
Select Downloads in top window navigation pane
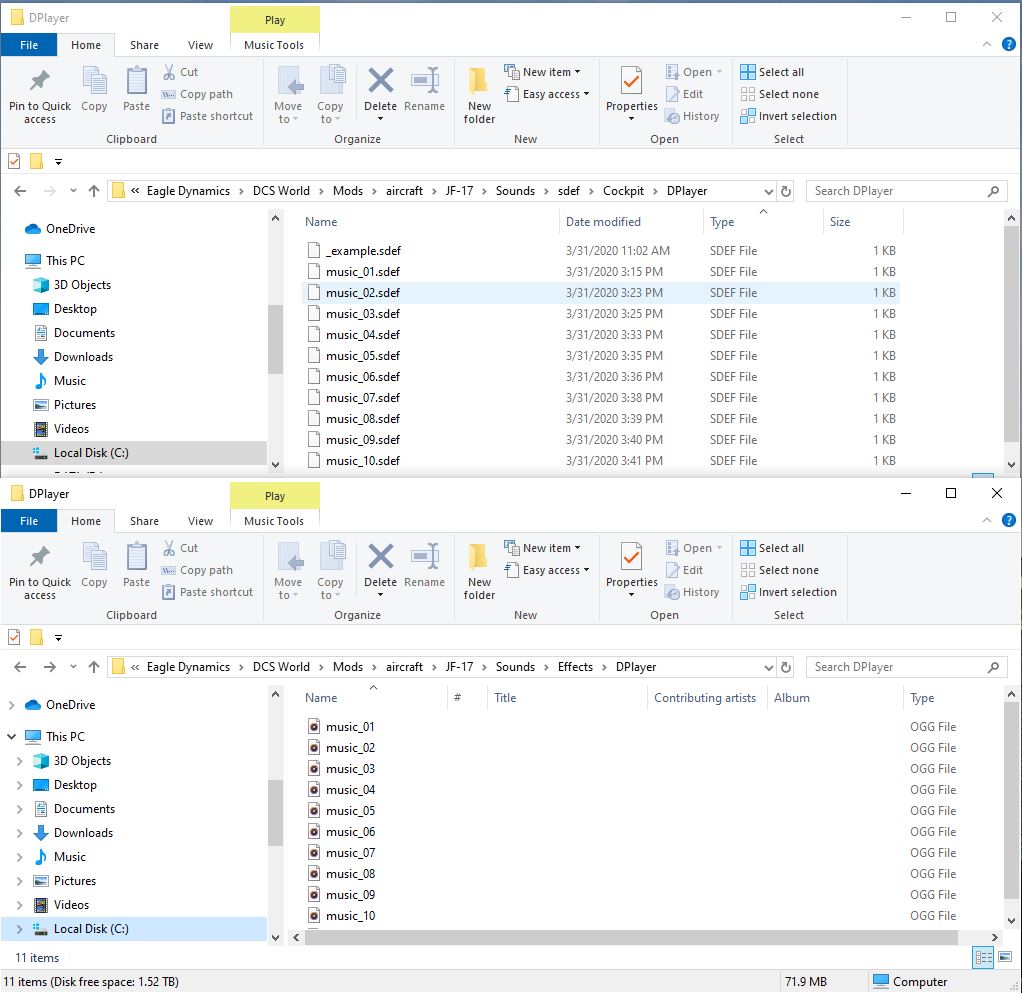[83, 357]
